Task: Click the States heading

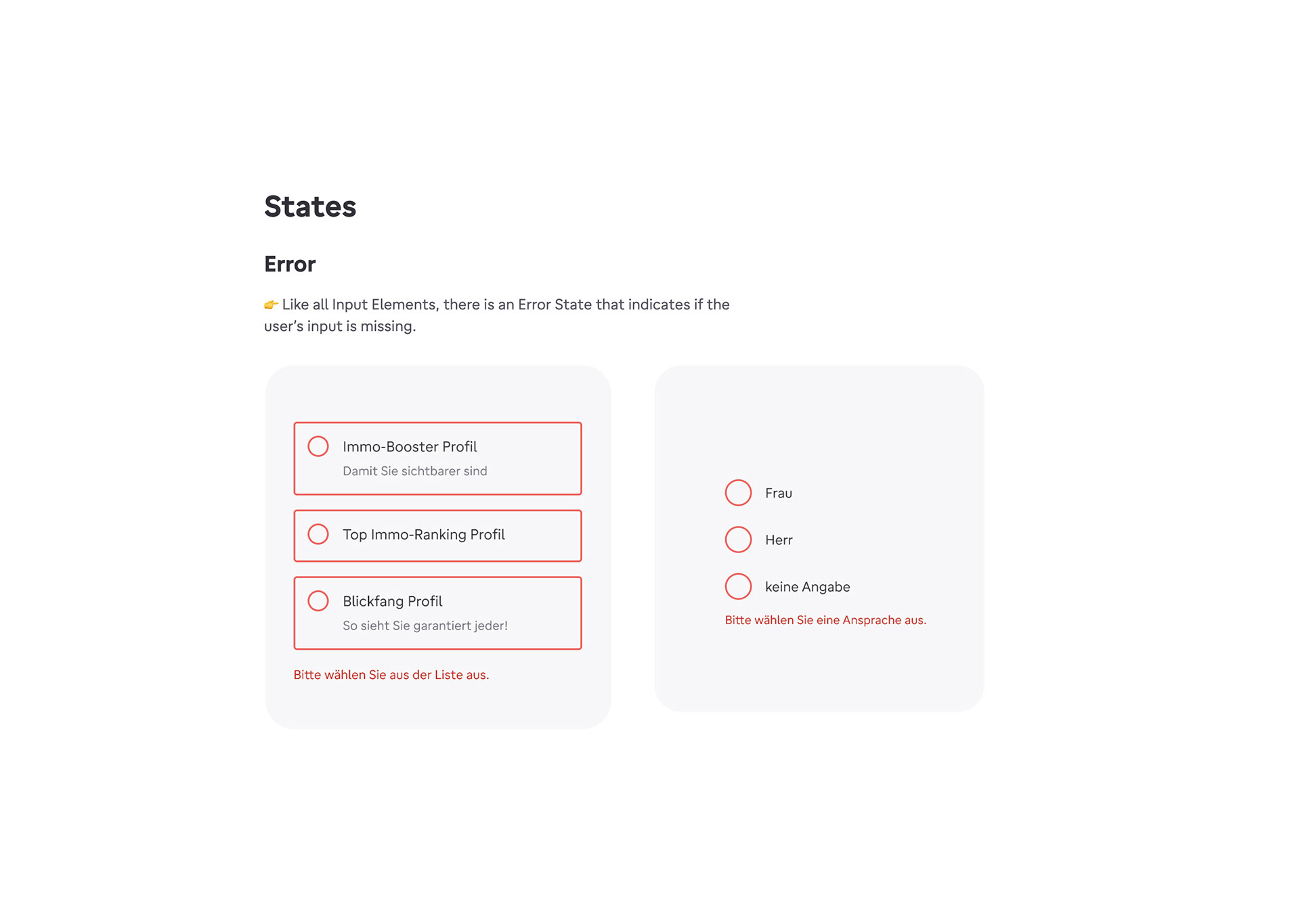Action: coord(310,206)
